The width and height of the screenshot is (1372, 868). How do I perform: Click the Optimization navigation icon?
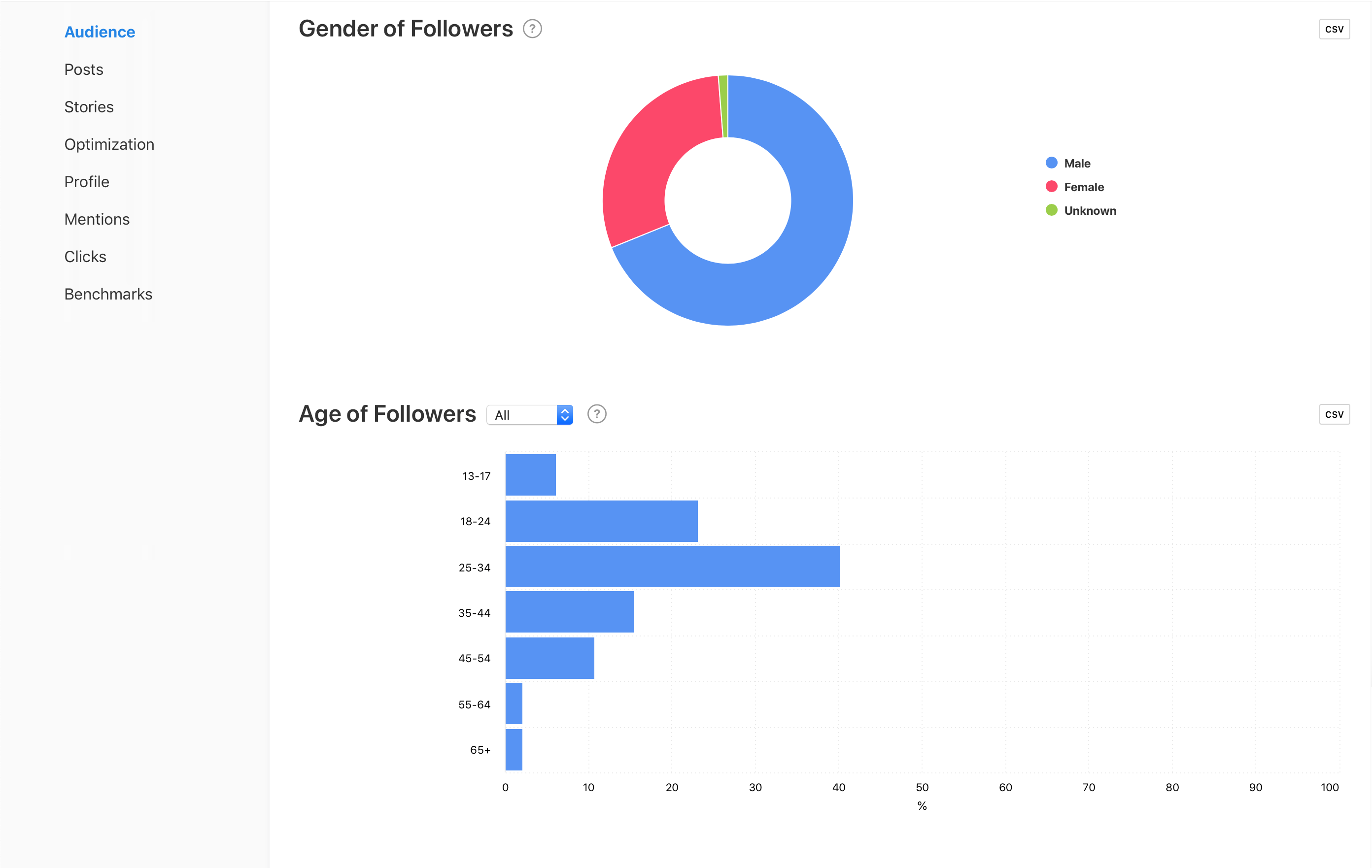pos(109,144)
